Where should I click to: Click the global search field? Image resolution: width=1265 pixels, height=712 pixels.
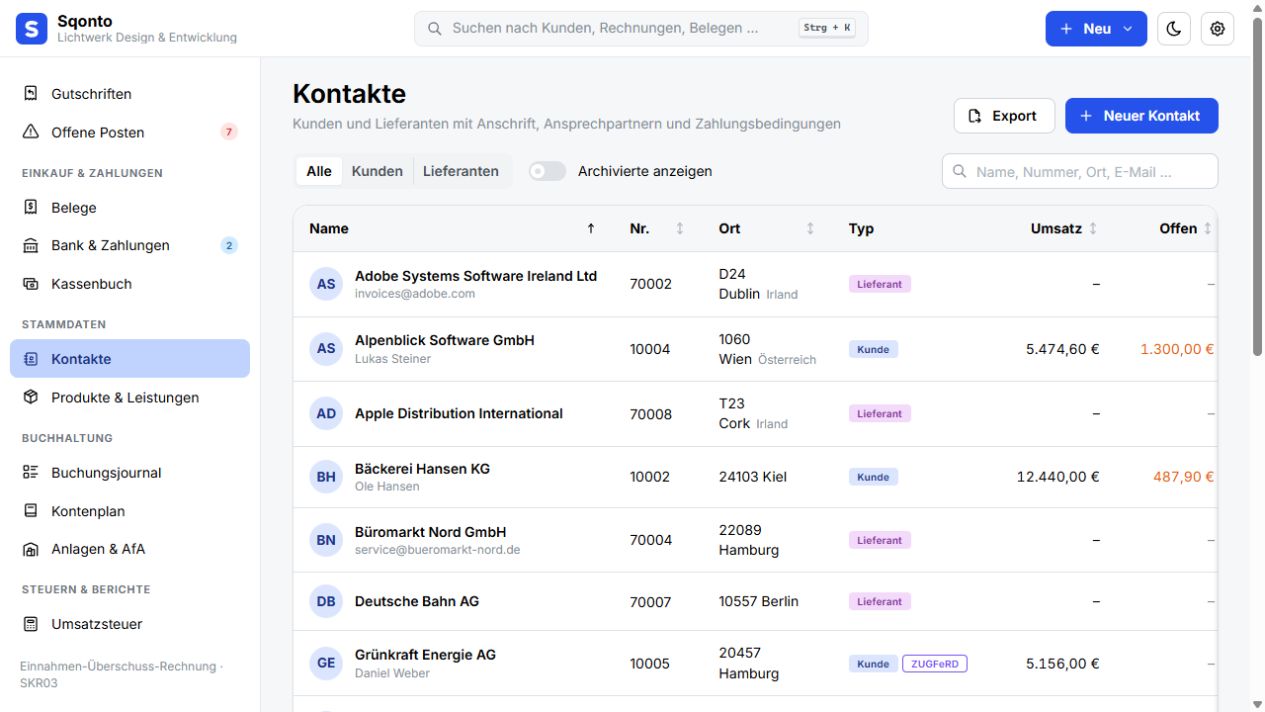click(x=641, y=28)
